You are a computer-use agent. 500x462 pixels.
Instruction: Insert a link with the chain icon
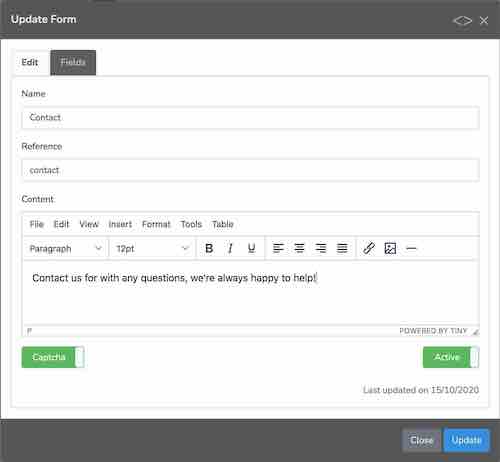point(369,248)
